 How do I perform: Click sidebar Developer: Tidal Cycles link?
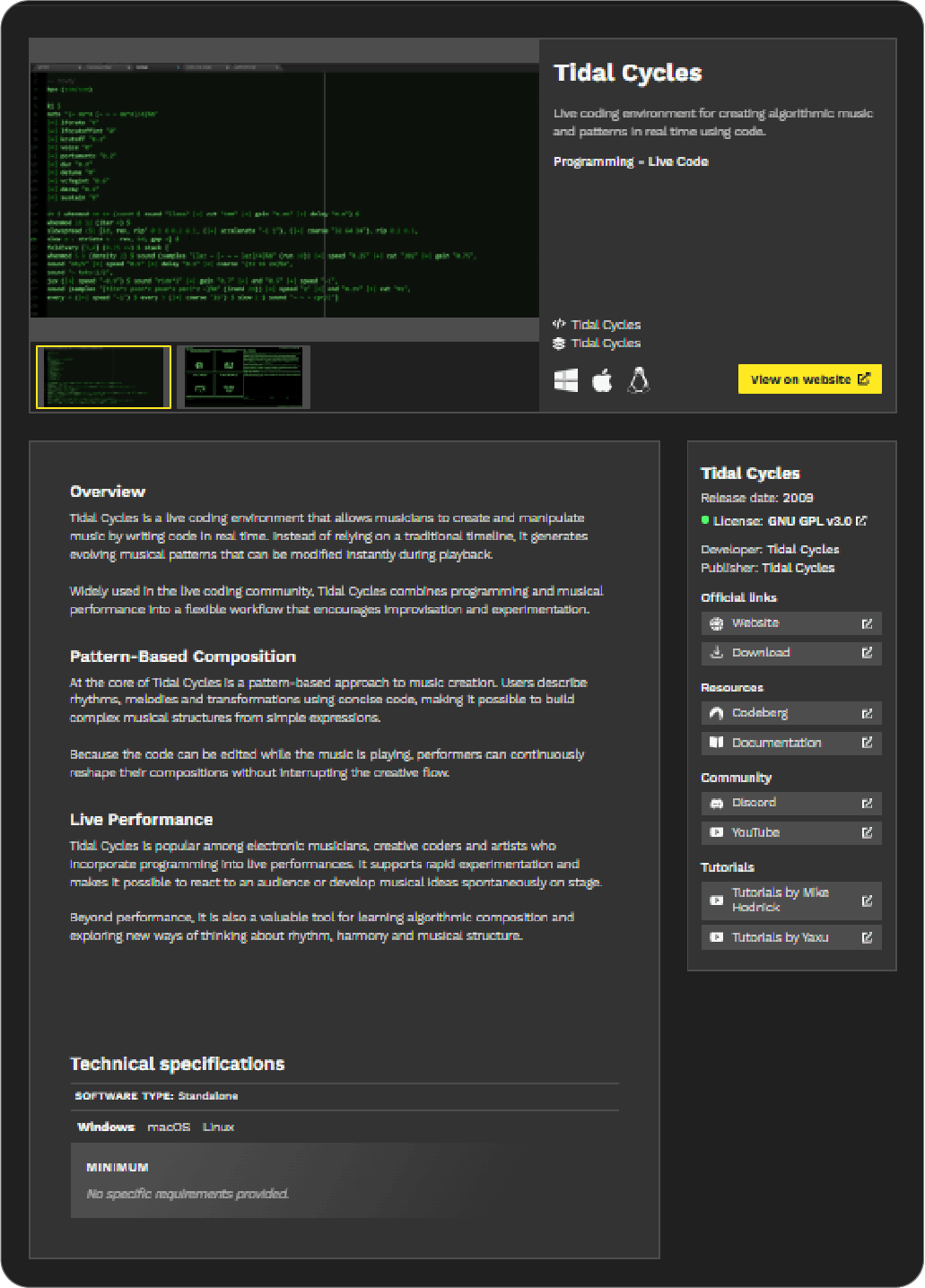click(x=803, y=550)
